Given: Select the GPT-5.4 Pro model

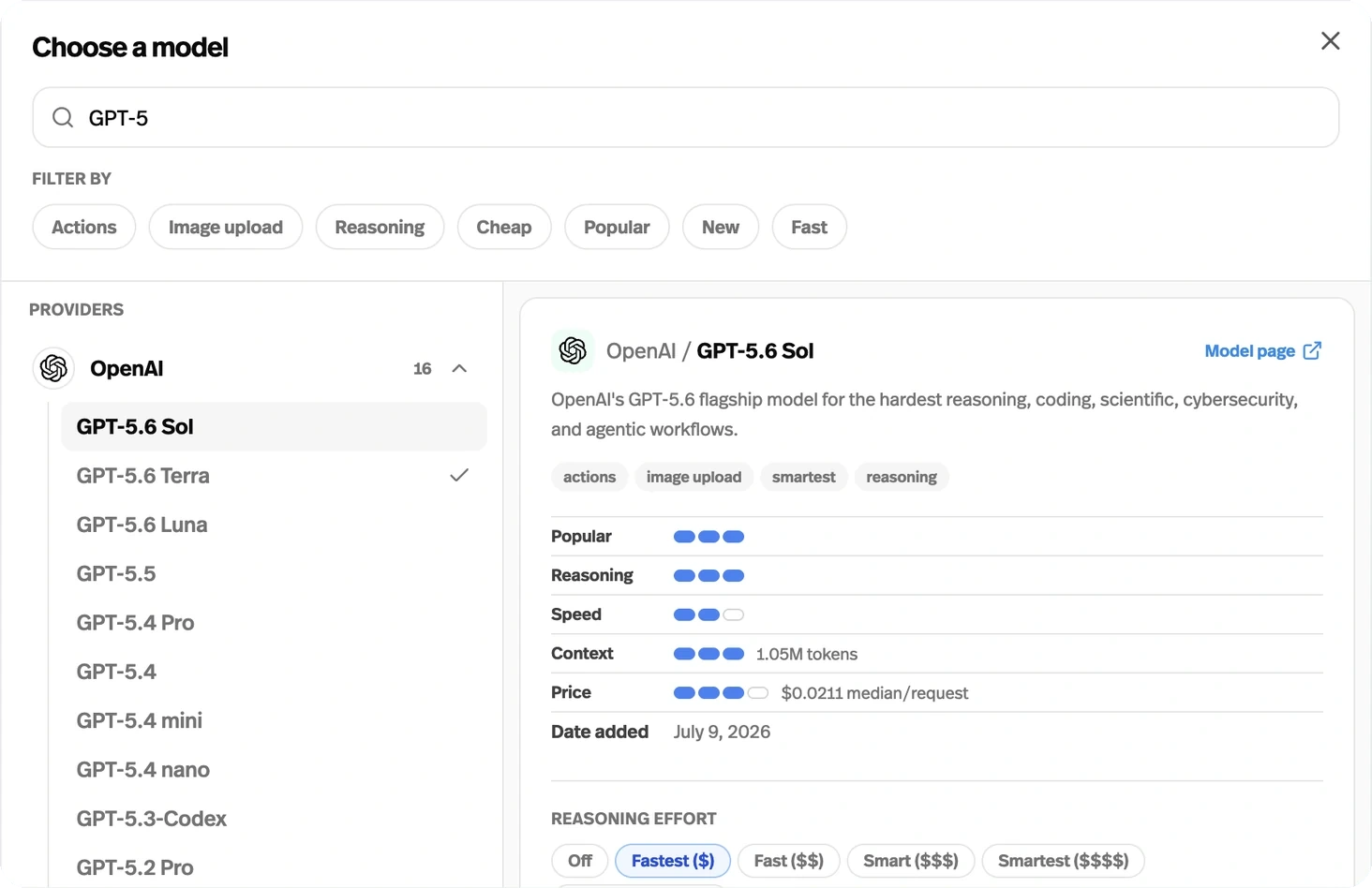Looking at the screenshot, I should (x=275, y=622).
